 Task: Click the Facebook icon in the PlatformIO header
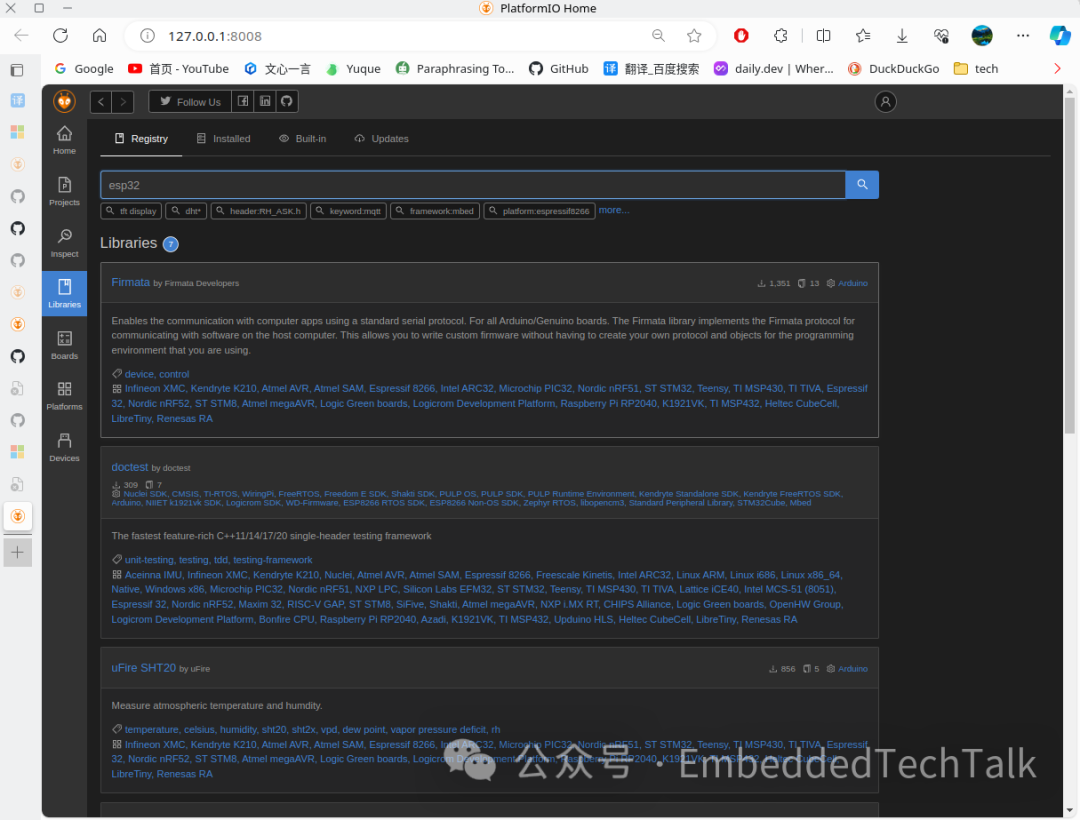click(242, 101)
